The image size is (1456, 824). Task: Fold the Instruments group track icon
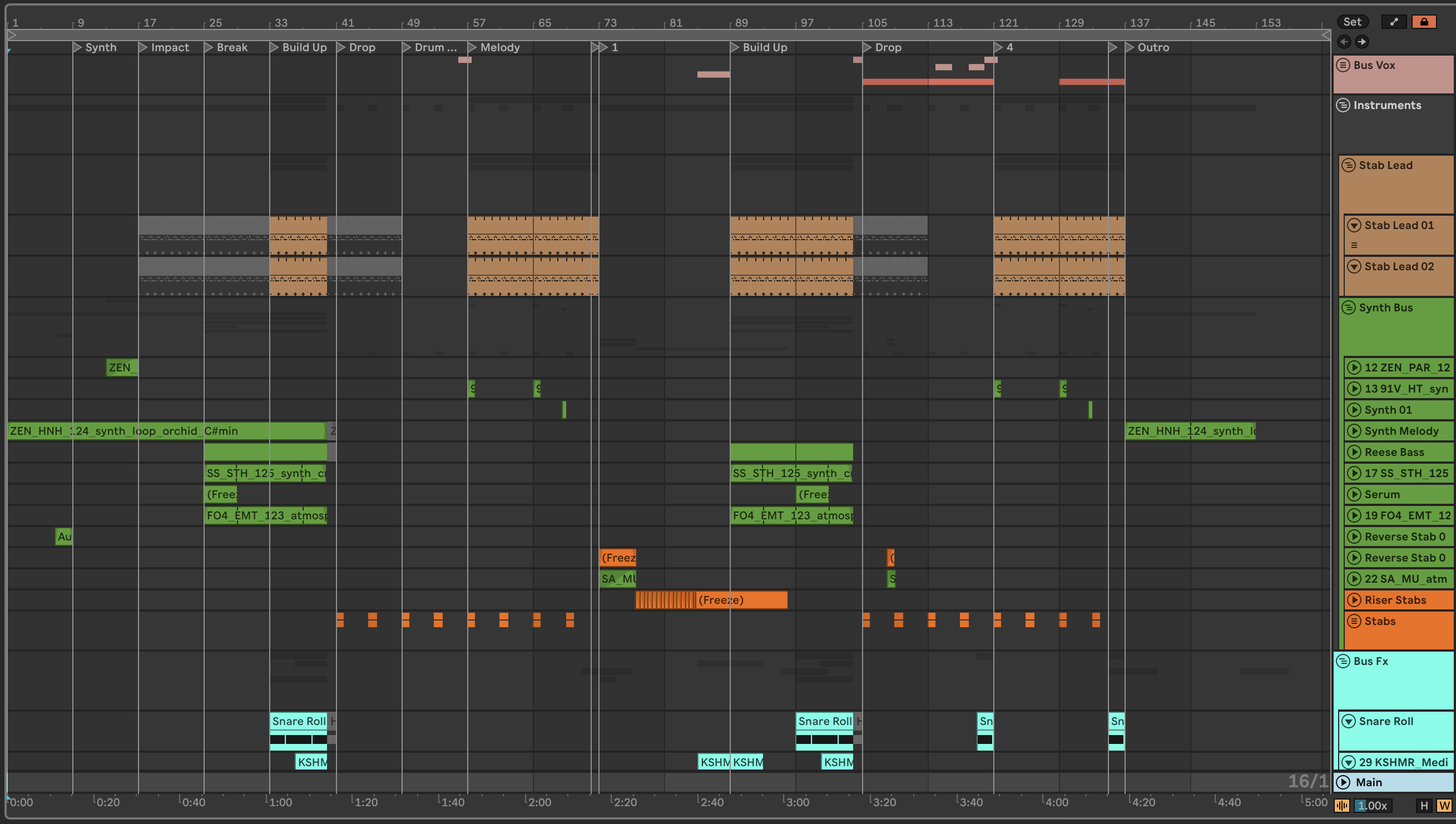coord(1343,105)
